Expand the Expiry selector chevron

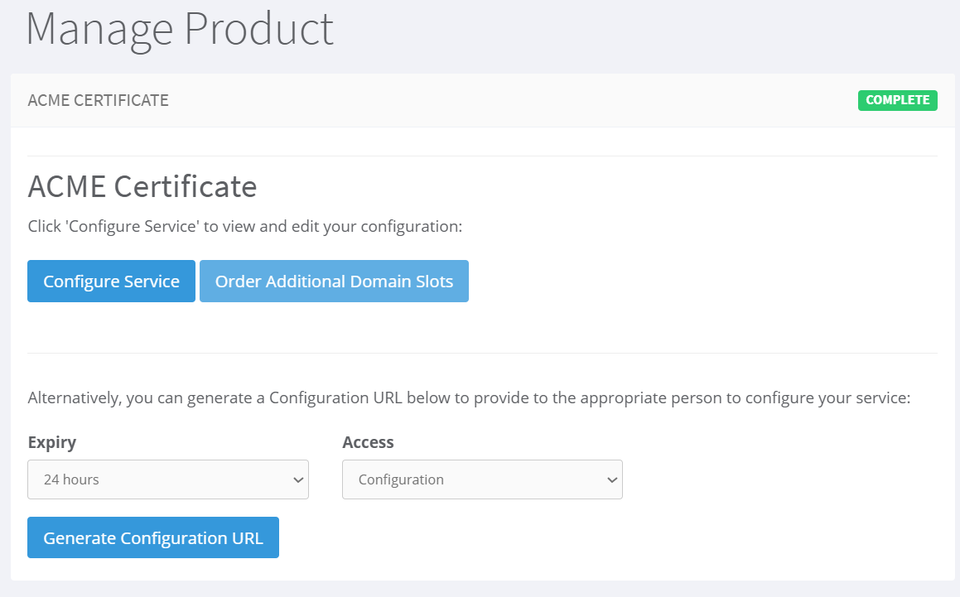pos(297,479)
